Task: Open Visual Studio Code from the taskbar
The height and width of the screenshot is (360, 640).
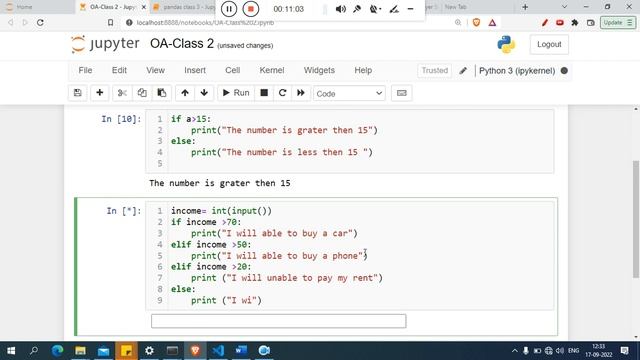Action: tap(218, 351)
